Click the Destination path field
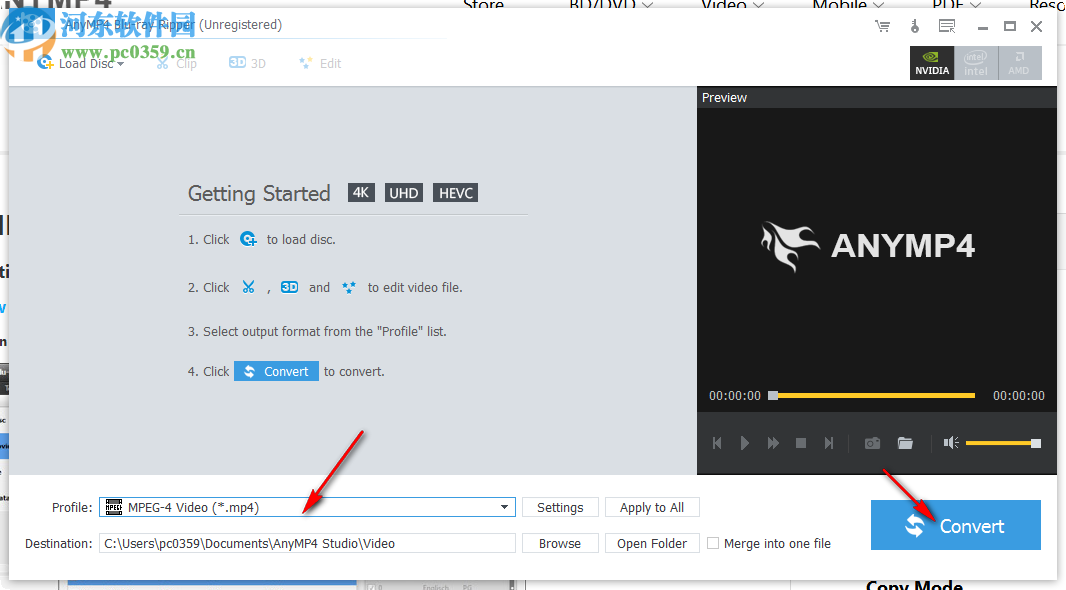The image size is (1066, 590). (x=307, y=543)
